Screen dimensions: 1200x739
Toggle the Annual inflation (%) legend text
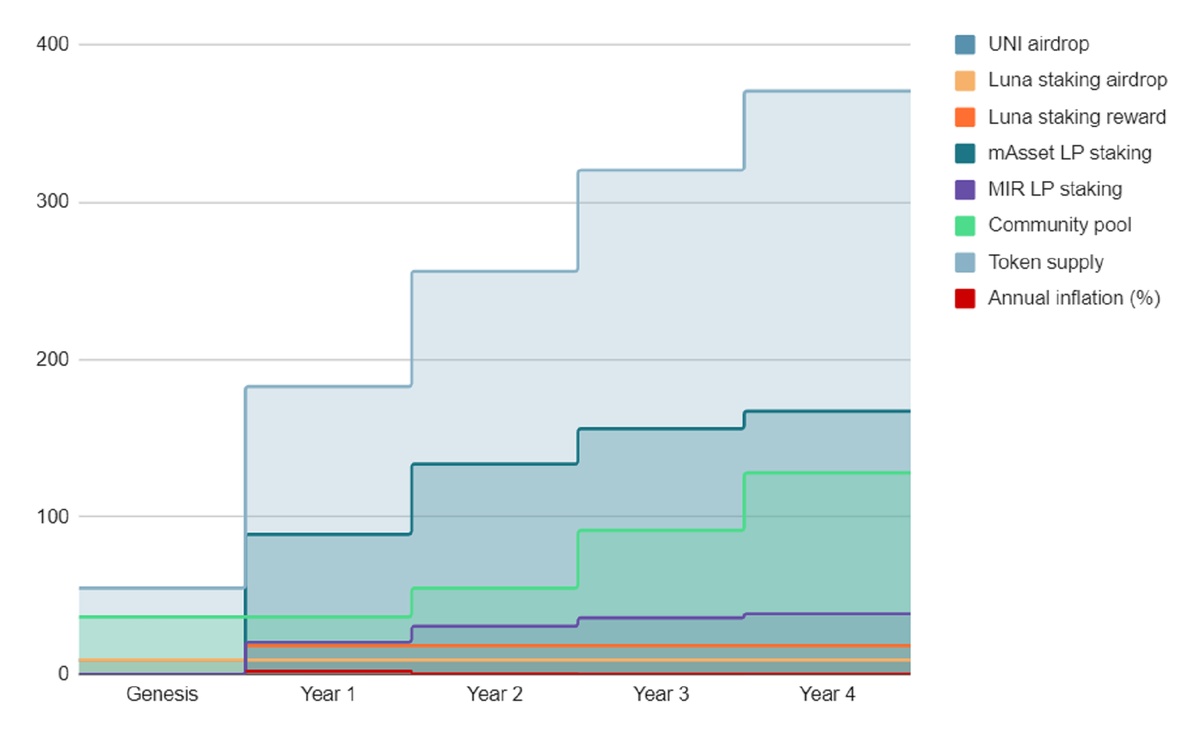point(1073,298)
